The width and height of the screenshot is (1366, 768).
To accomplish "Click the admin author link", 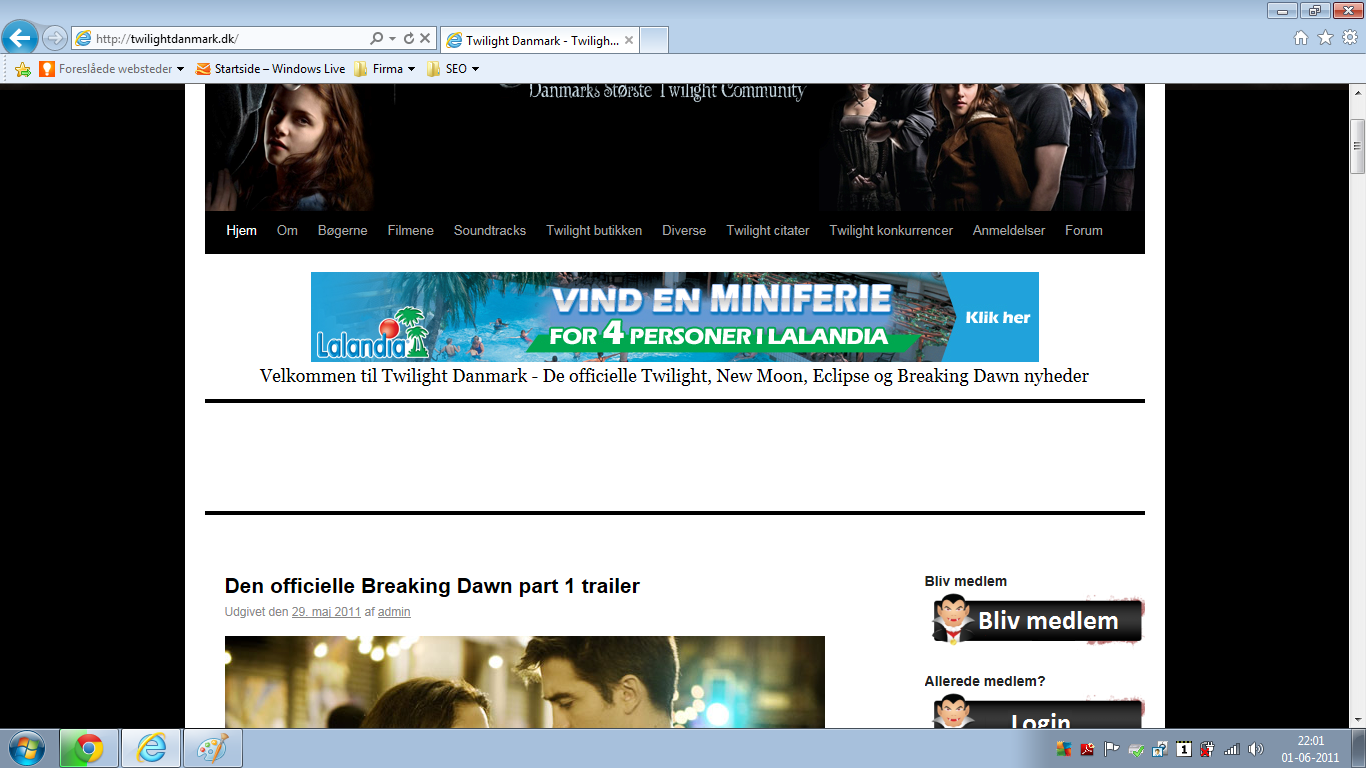I will (x=394, y=612).
